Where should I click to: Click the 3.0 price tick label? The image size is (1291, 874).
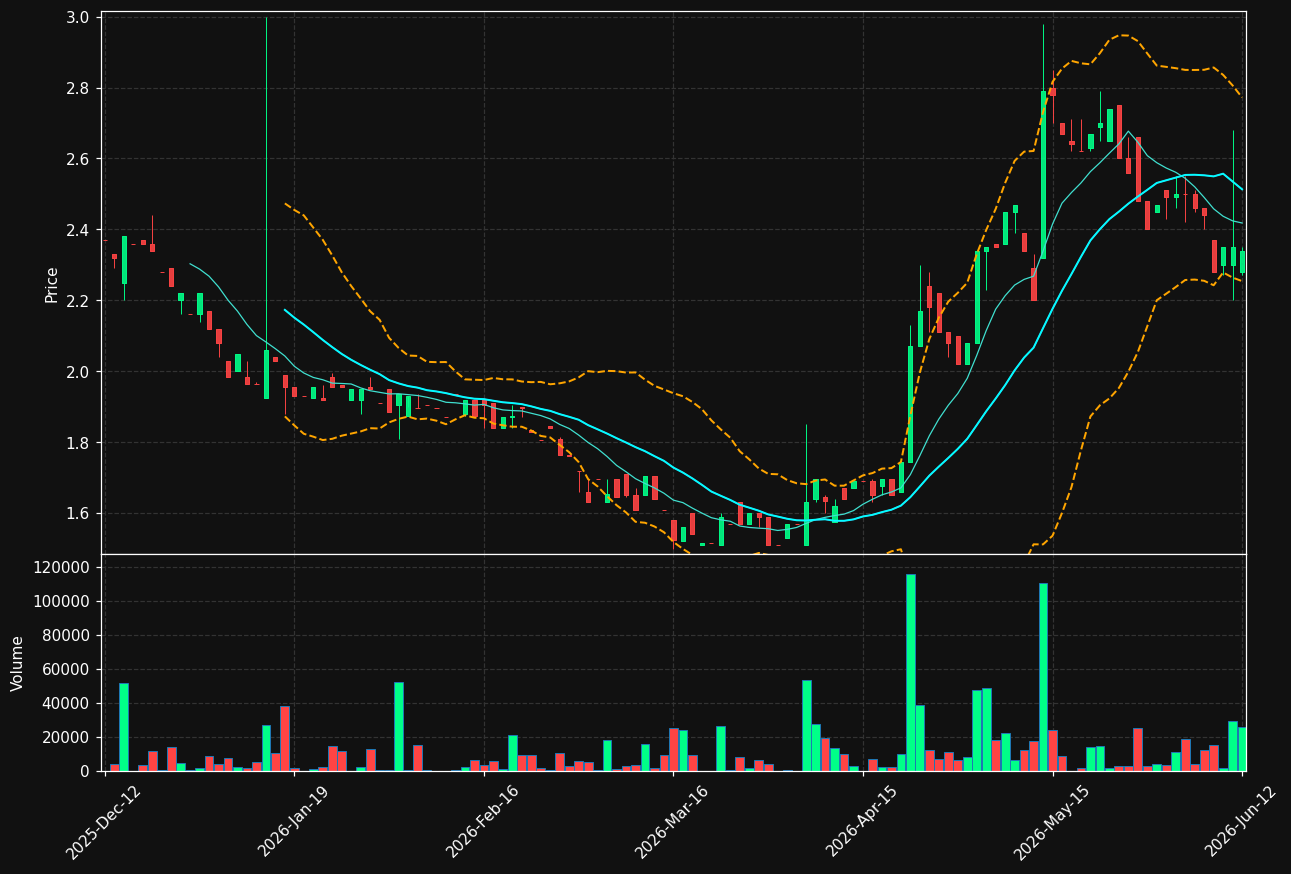tap(80, 18)
